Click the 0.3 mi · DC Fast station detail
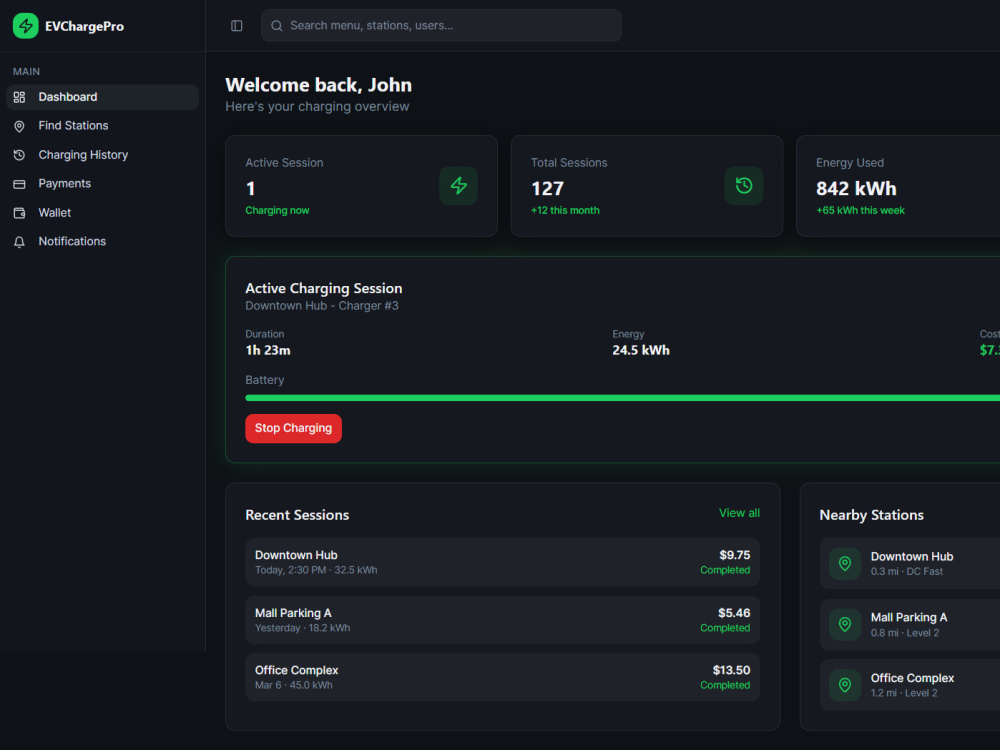This screenshot has height=750, width=1000. [x=907, y=571]
